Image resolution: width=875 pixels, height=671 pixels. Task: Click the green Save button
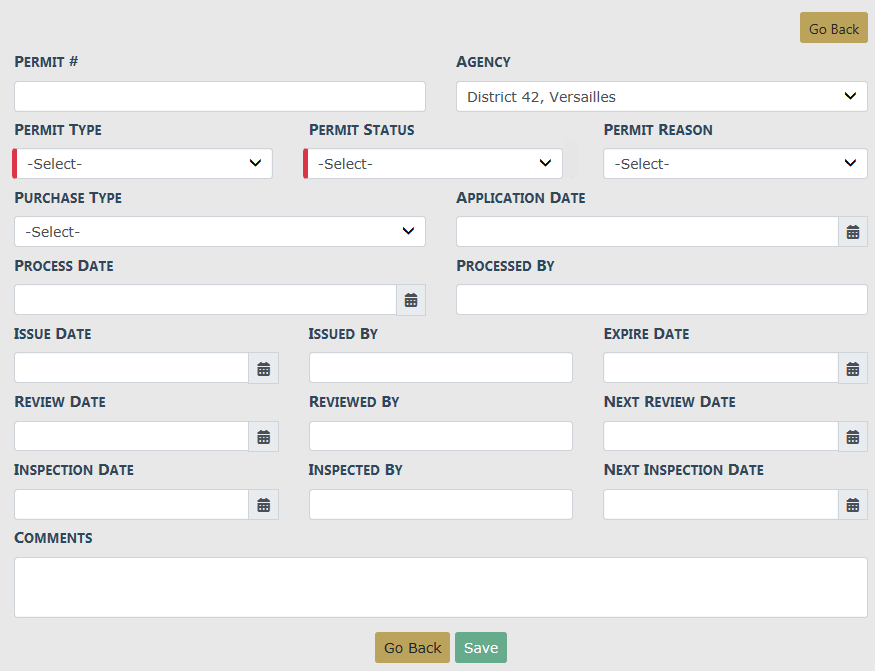481,648
